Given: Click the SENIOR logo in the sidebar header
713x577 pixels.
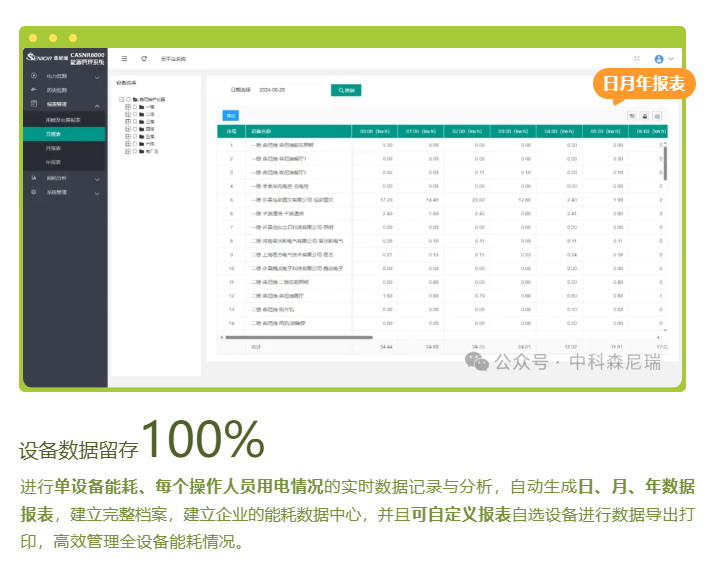Looking at the screenshot, I should pos(47,57).
